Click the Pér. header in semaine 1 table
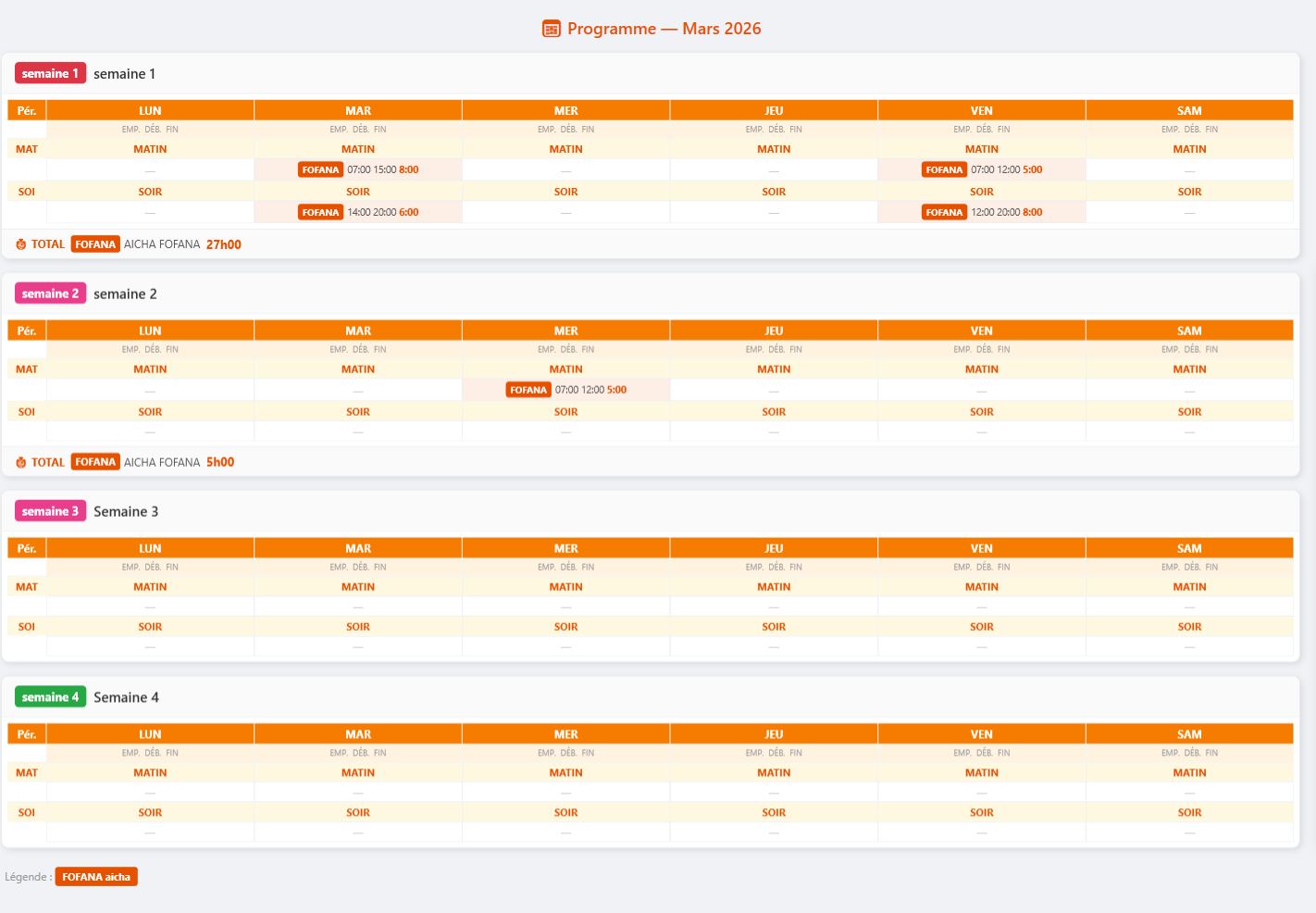This screenshot has height=913, width=1316. [27, 110]
